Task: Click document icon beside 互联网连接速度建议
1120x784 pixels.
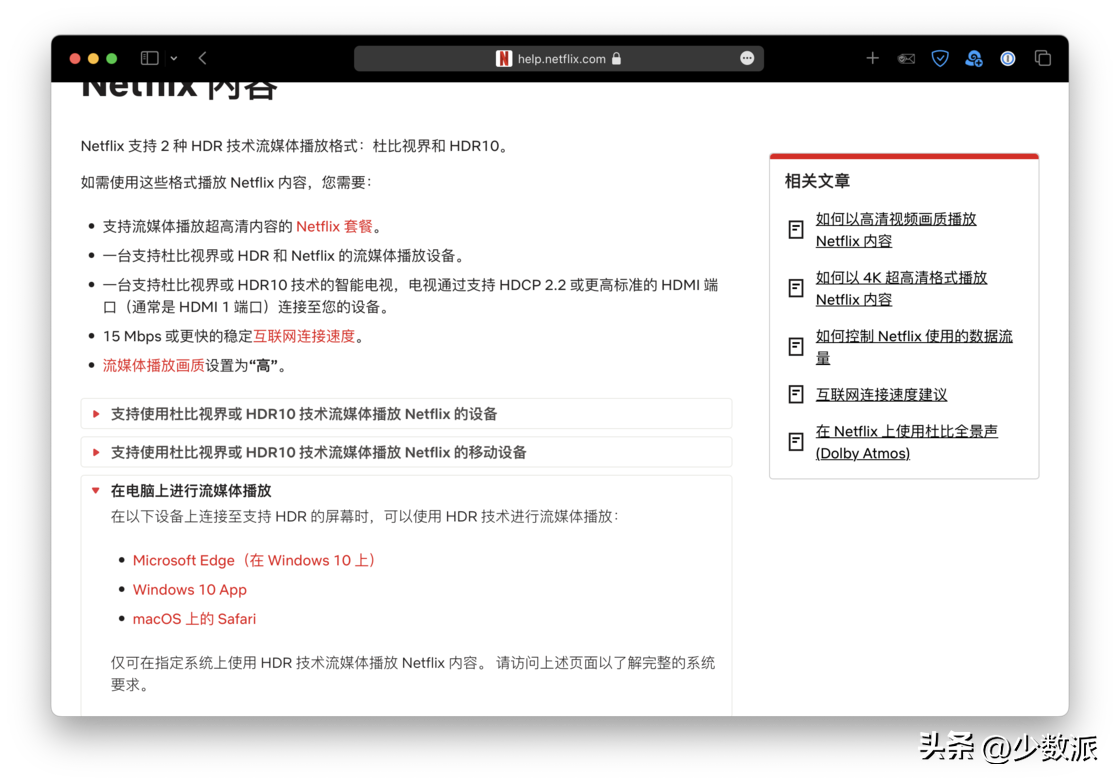Action: click(796, 395)
